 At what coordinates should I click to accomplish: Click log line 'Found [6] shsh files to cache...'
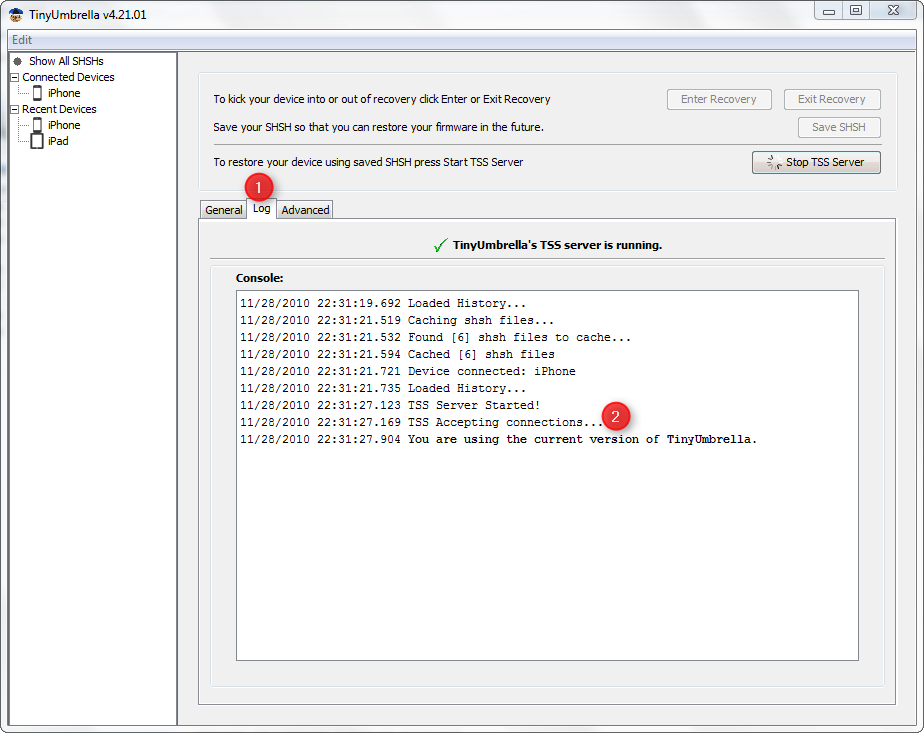tap(435, 338)
